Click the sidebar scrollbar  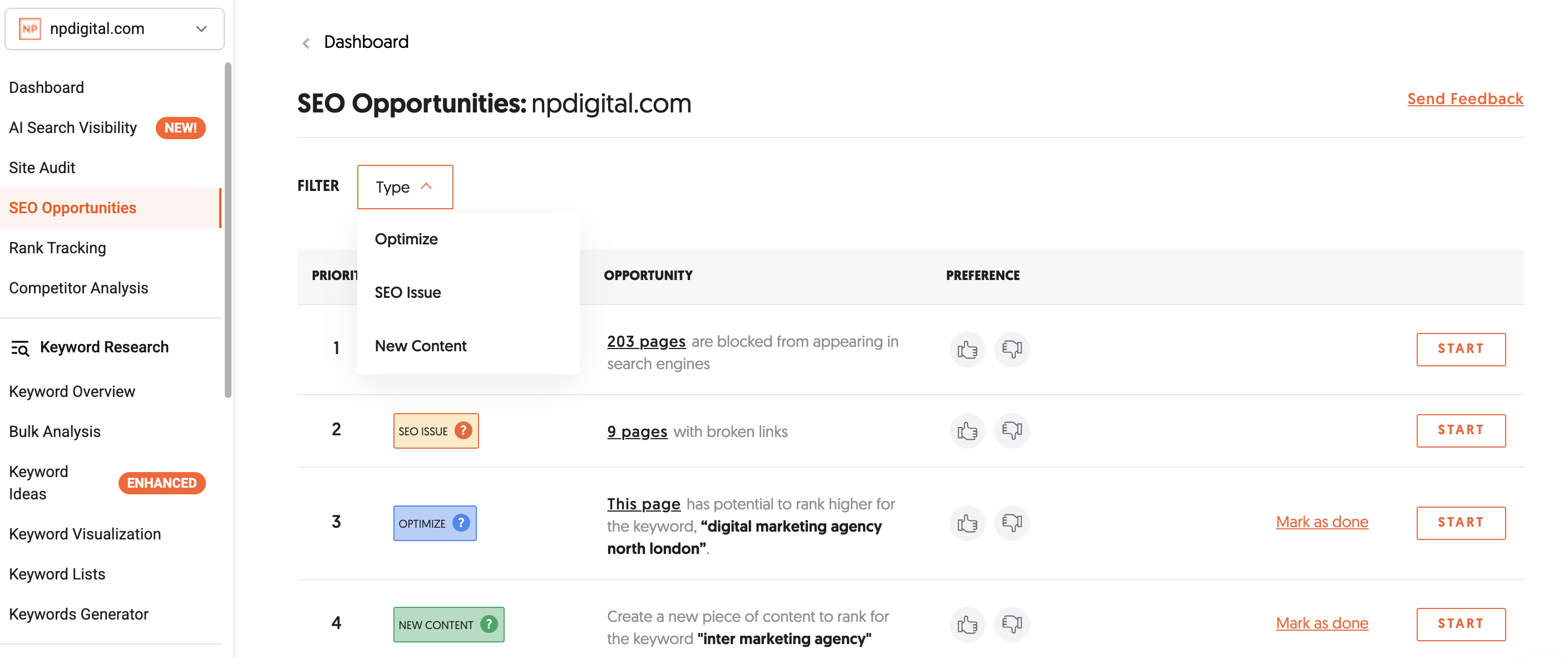point(228,230)
